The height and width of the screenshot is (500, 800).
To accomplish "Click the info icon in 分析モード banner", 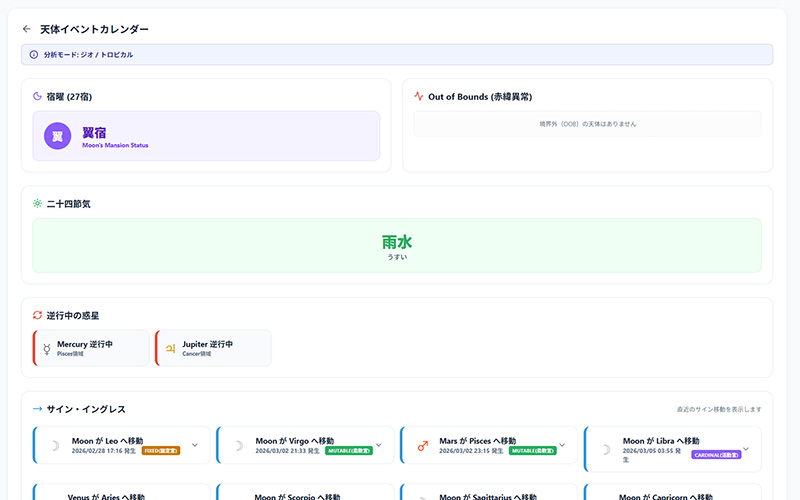I will click(x=35, y=54).
